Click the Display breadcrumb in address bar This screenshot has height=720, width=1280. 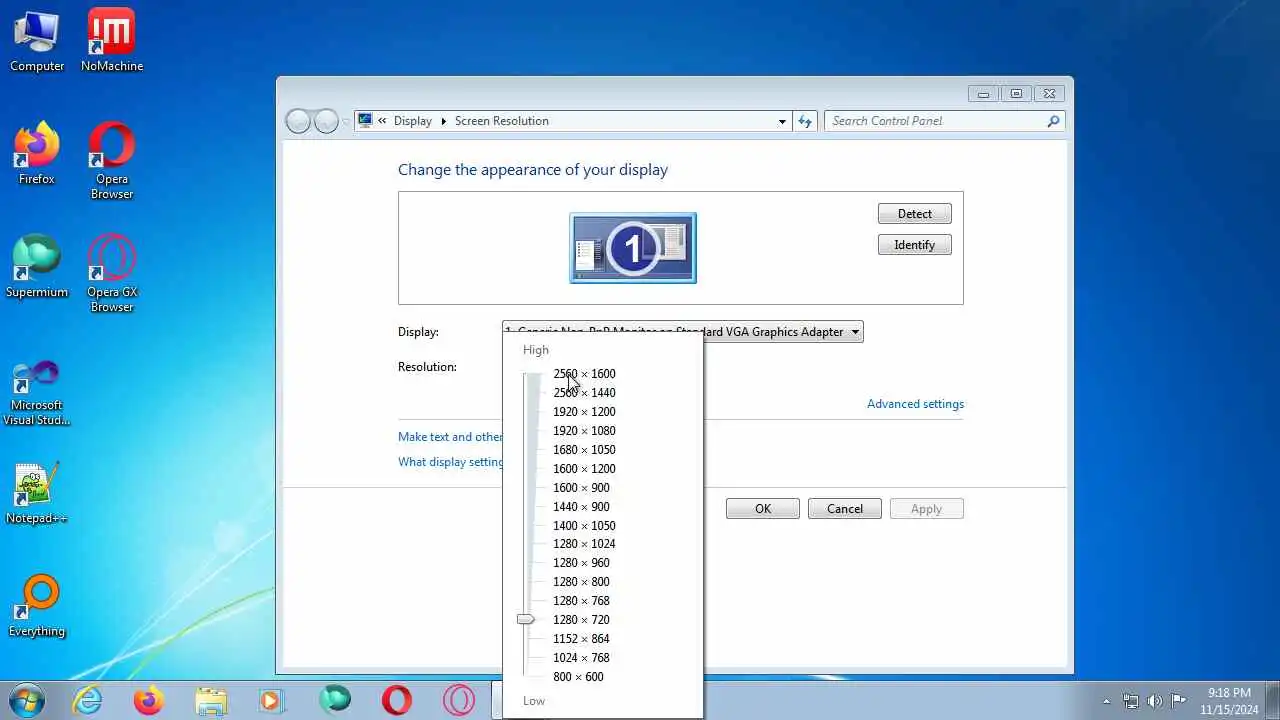tap(413, 121)
